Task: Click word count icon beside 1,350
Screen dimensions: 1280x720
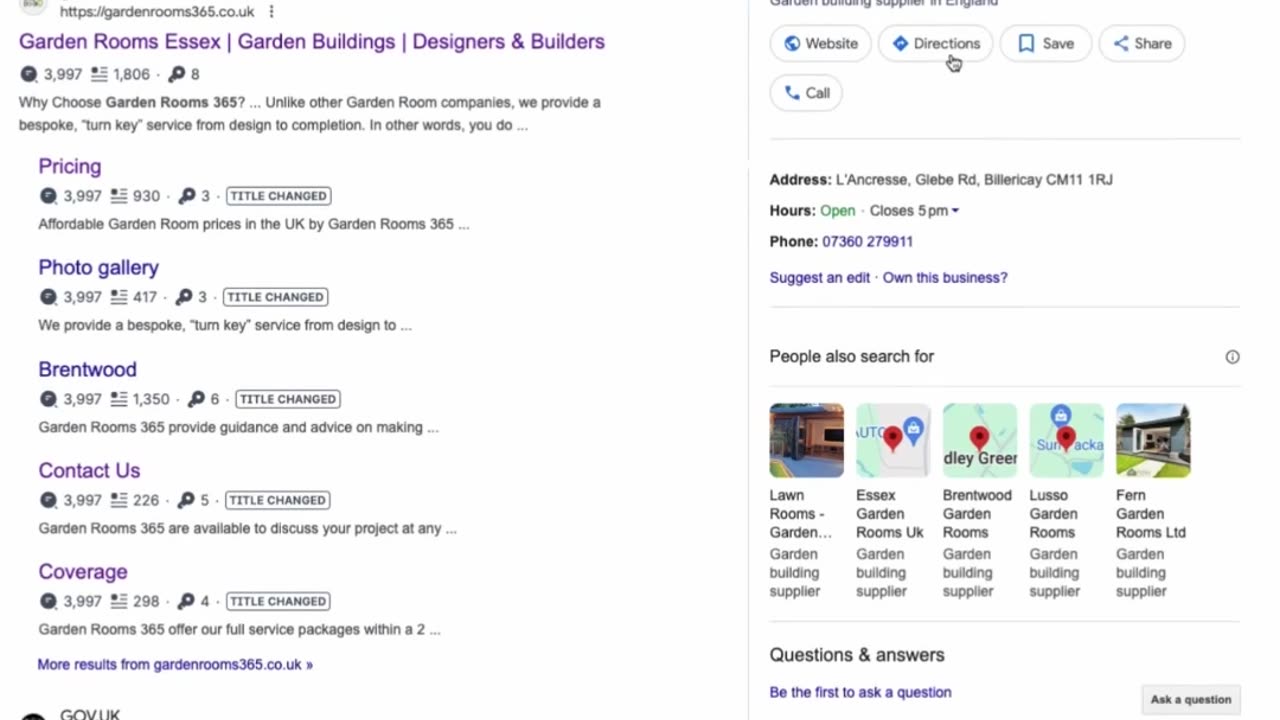Action: tap(119, 399)
